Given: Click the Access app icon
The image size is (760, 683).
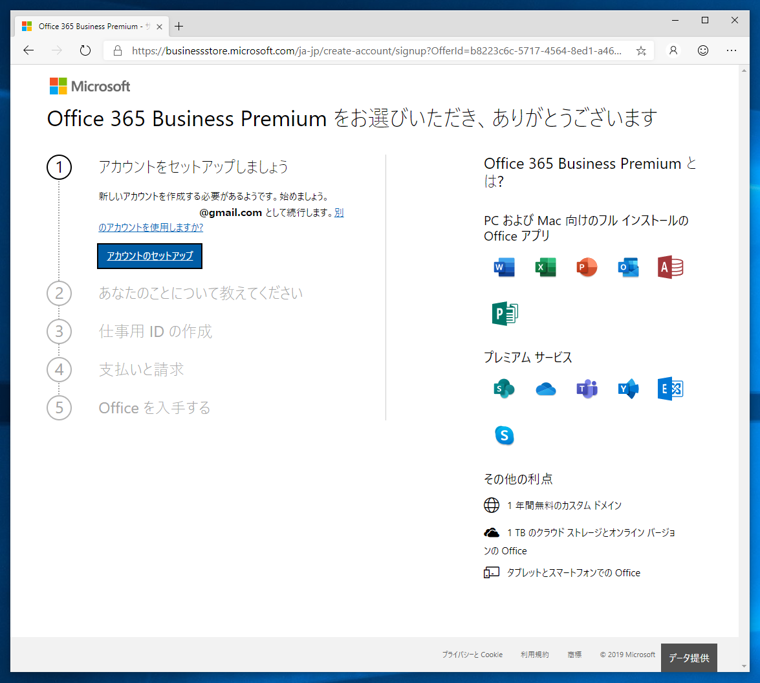Looking at the screenshot, I should pos(670,267).
